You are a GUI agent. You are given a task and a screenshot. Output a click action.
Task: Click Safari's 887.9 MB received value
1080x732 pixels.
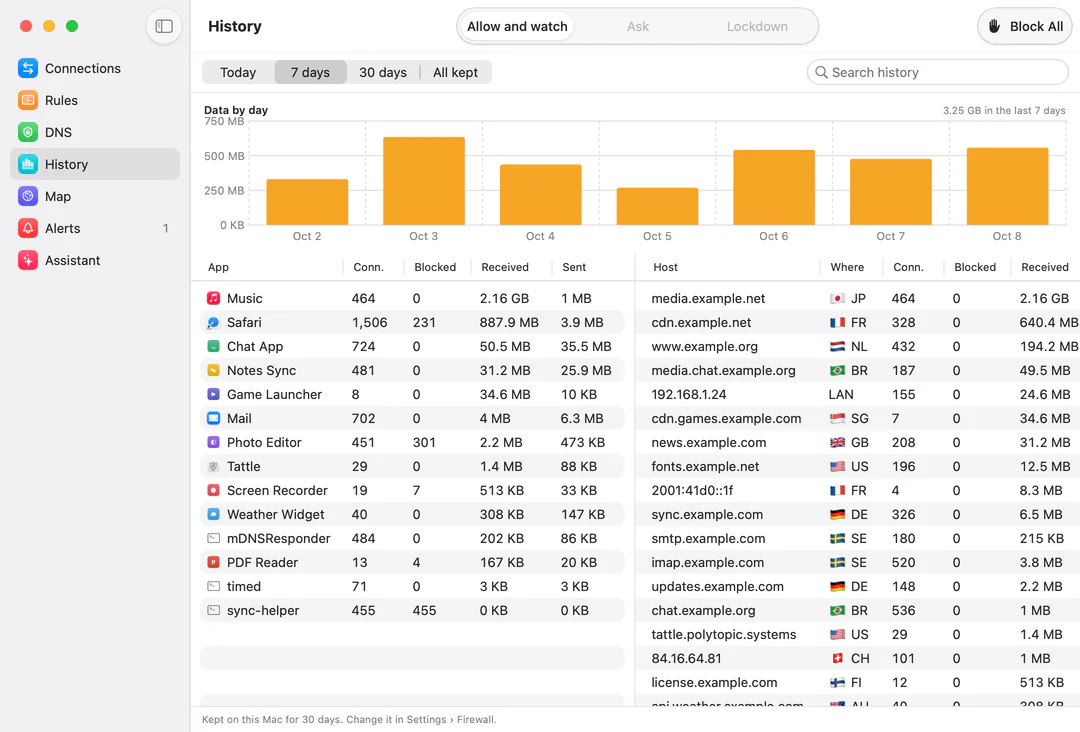[x=509, y=322]
